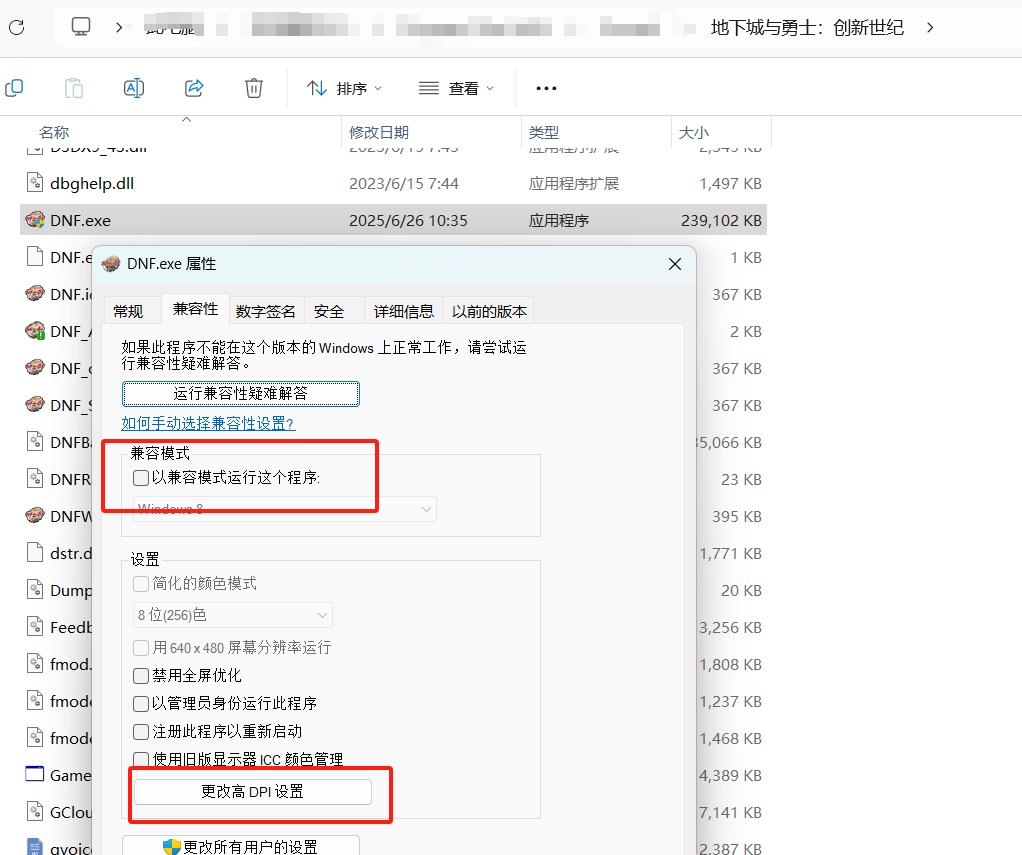Close the DNF.exe 属性 dialog
The width and height of the screenshot is (1022, 855).
(675, 264)
